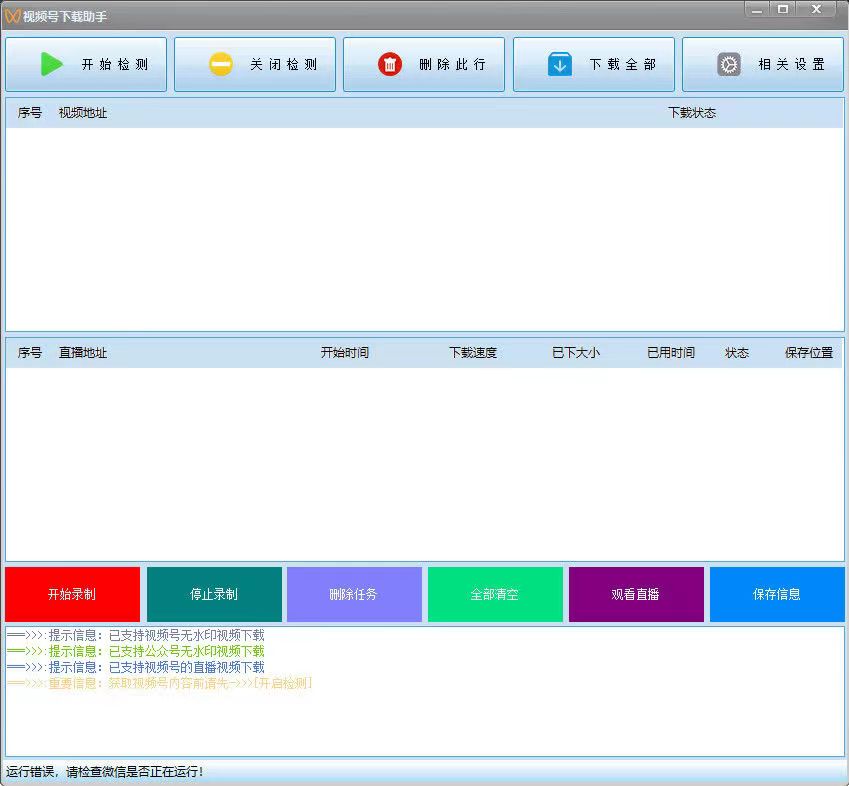Screen dimensions: 849x786
Task: Open the 相关设置 label
Action: point(792,64)
